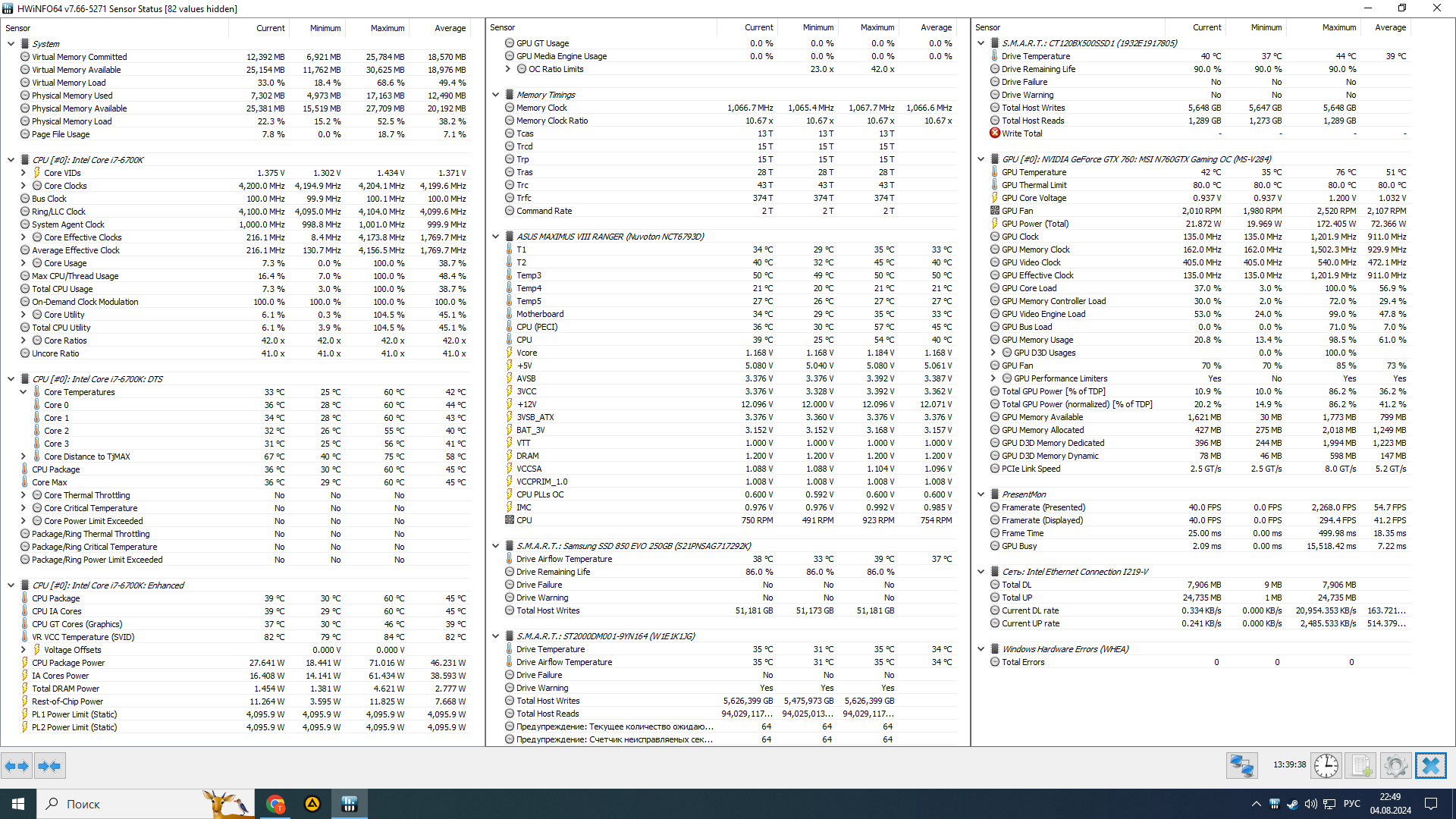1456x819 pixels.
Task: Click the clock reset min/max button
Action: [1326, 766]
